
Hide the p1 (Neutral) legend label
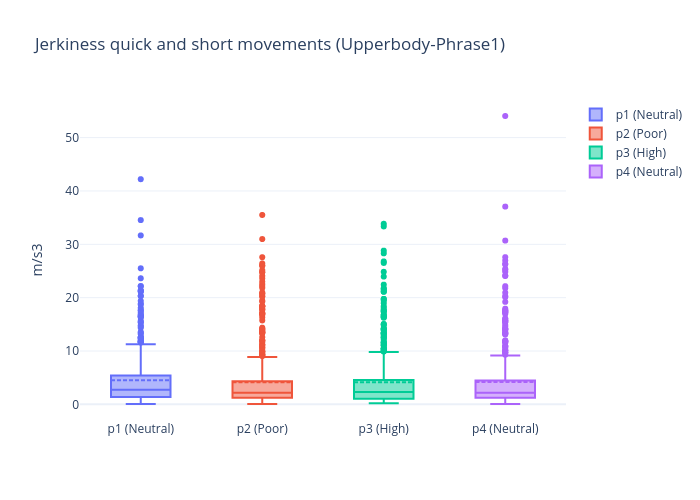648,115
